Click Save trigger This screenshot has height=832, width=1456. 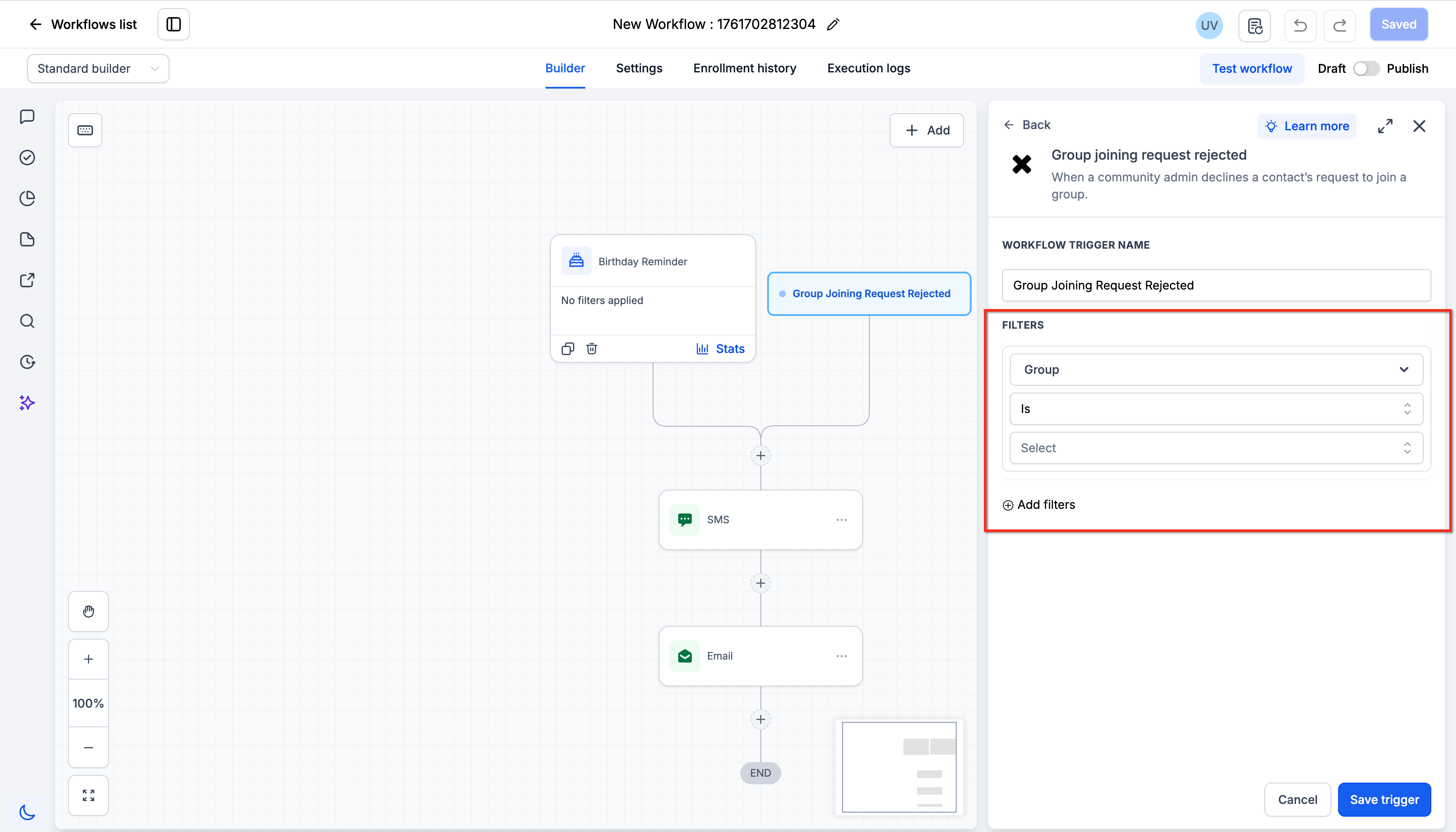[x=1384, y=800]
